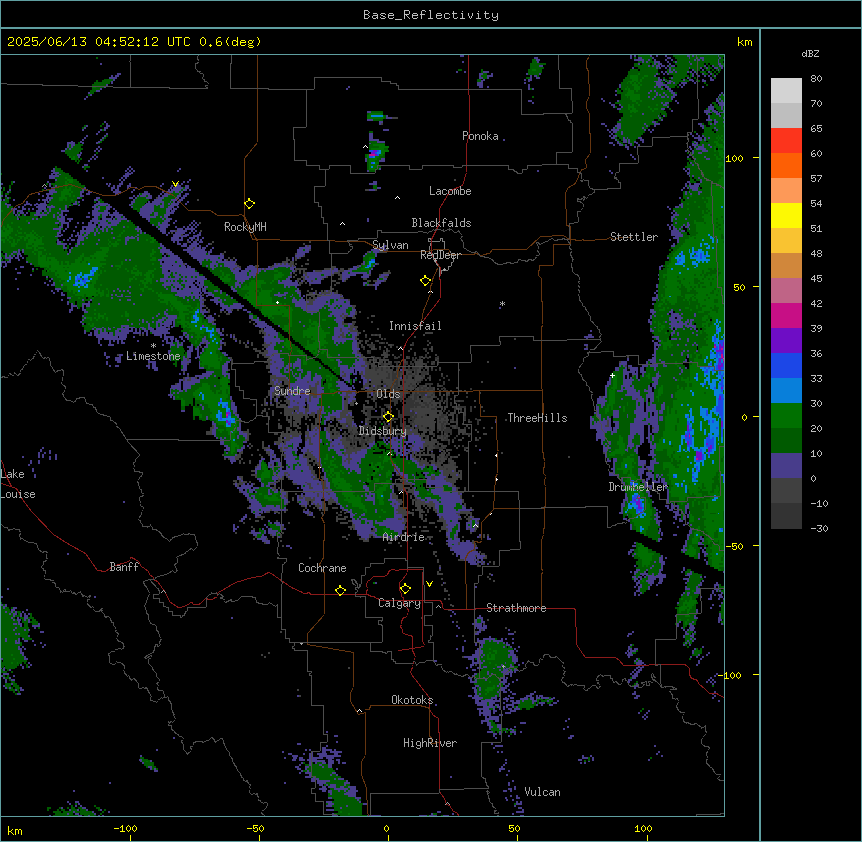The image size is (862, 842).
Task: Click the dBZ legend heading
Action: click(x=810, y=54)
